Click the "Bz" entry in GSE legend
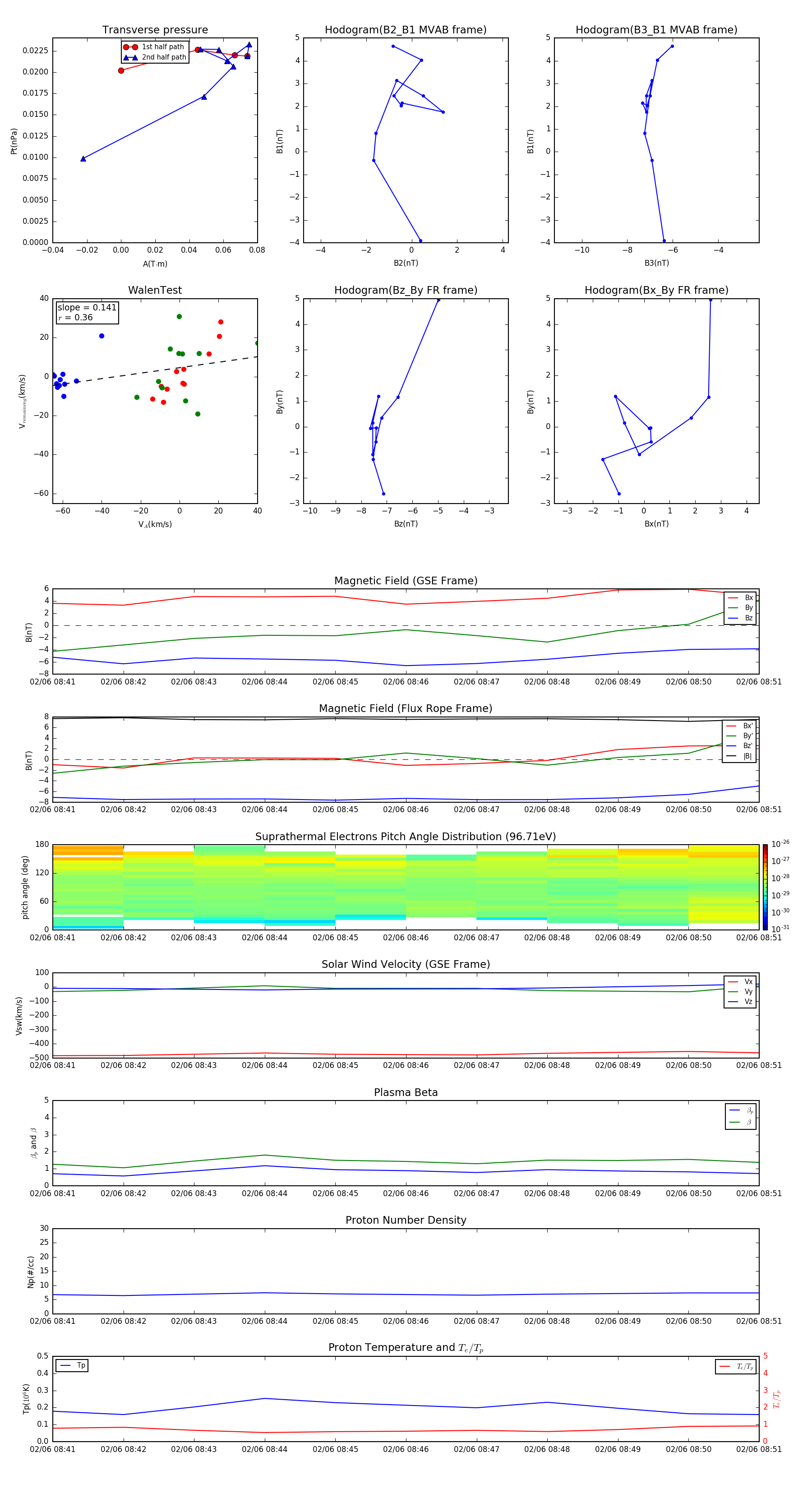812x1489 pixels. click(x=740, y=619)
